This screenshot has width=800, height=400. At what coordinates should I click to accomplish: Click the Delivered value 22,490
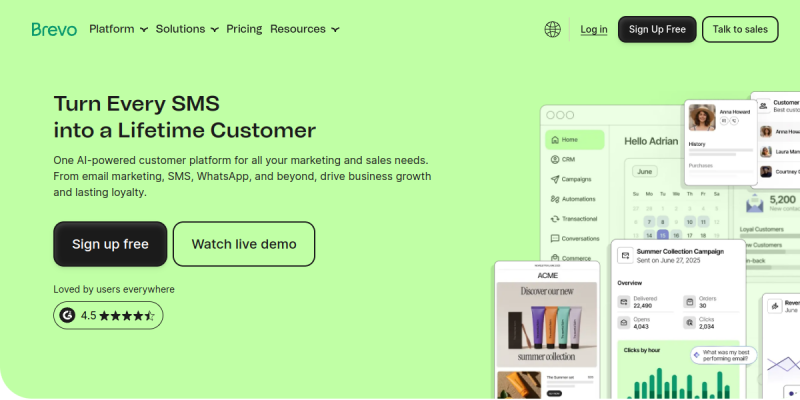[643, 306]
